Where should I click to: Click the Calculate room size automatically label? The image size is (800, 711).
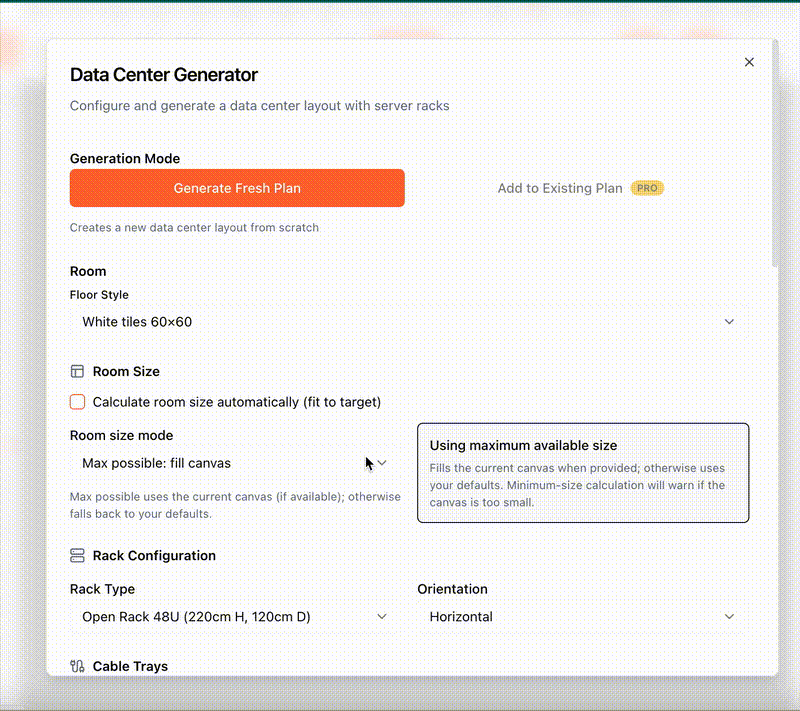[237, 402]
